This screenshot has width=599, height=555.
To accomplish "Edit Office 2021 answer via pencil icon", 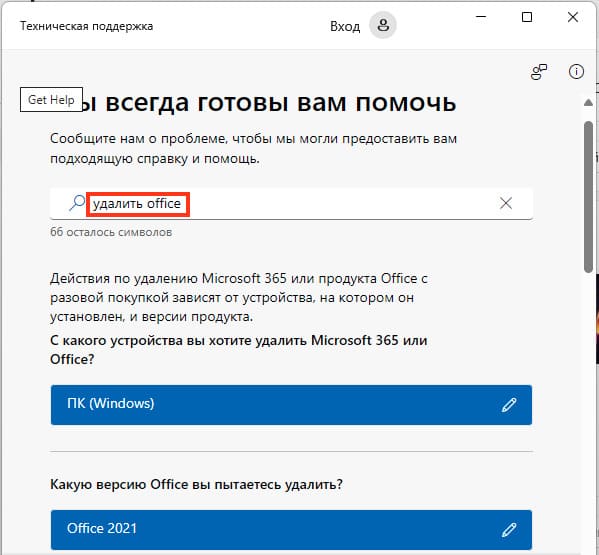I will pos(509,530).
